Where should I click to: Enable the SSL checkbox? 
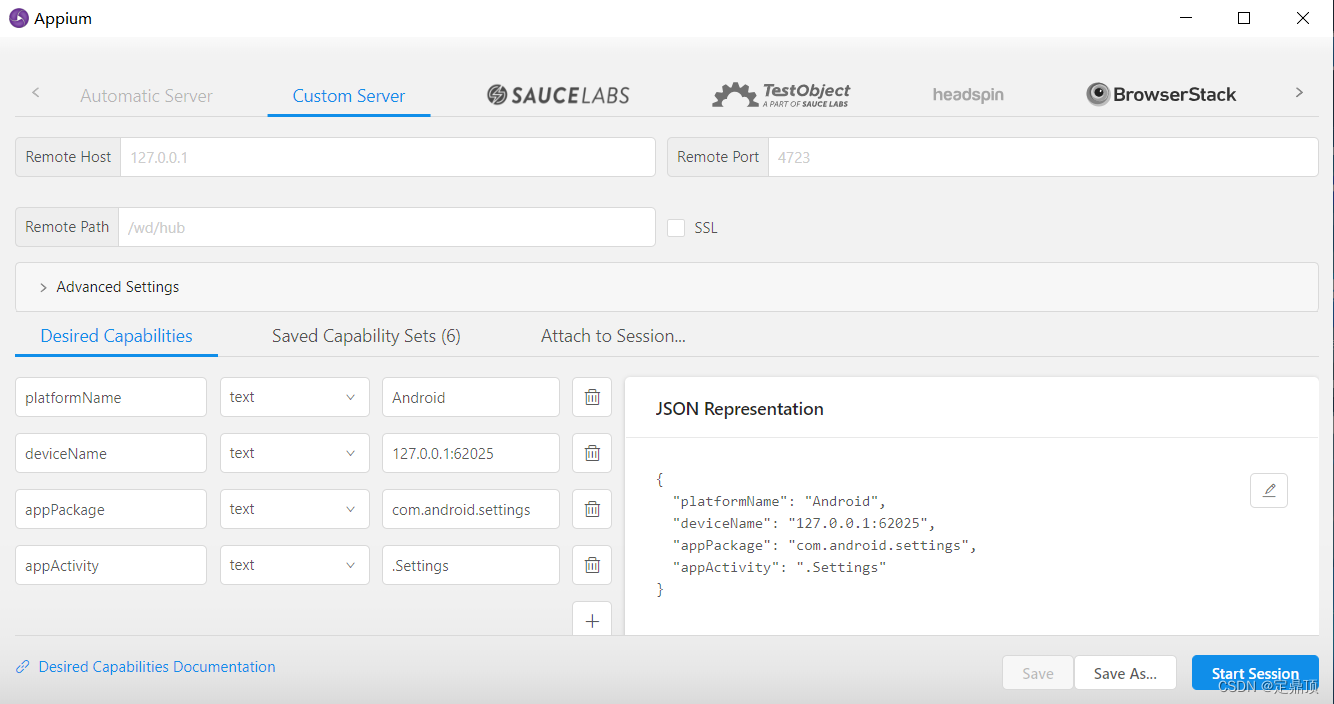(x=676, y=227)
